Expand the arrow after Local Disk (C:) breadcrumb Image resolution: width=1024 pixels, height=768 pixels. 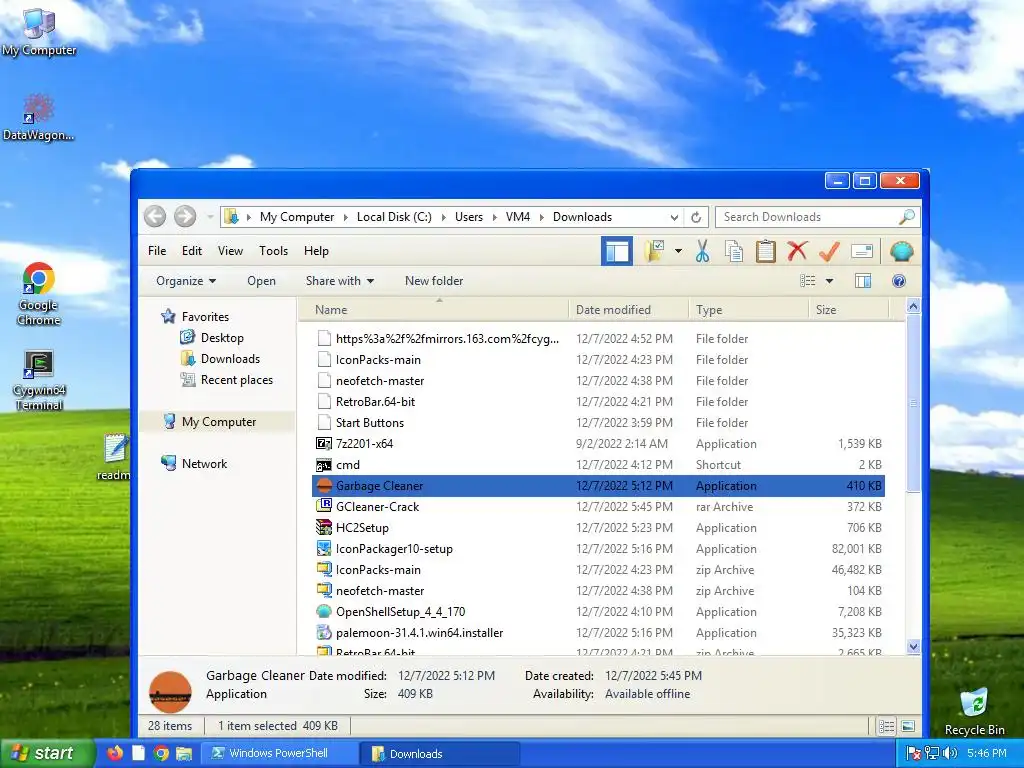point(443,217)
